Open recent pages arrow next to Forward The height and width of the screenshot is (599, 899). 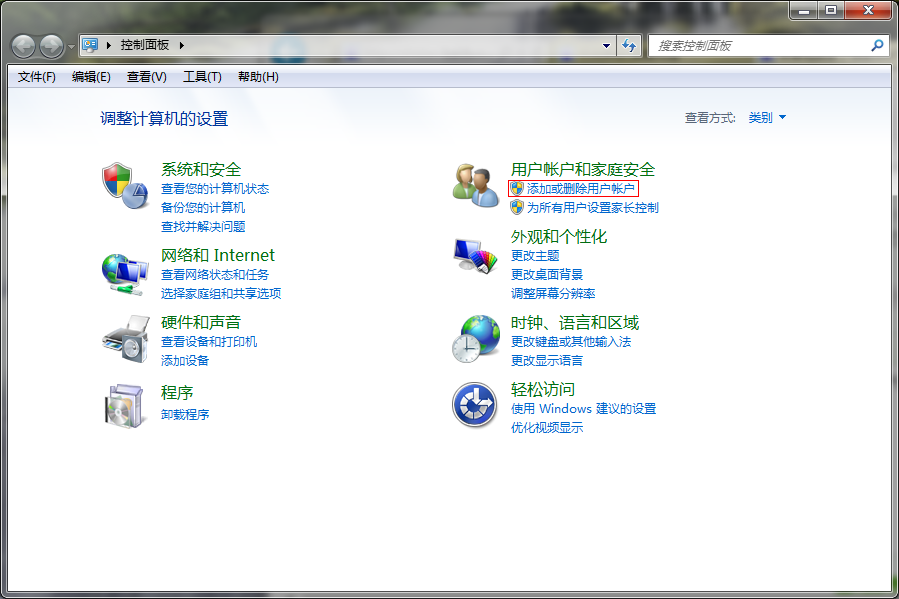click(x=71, y=46)
